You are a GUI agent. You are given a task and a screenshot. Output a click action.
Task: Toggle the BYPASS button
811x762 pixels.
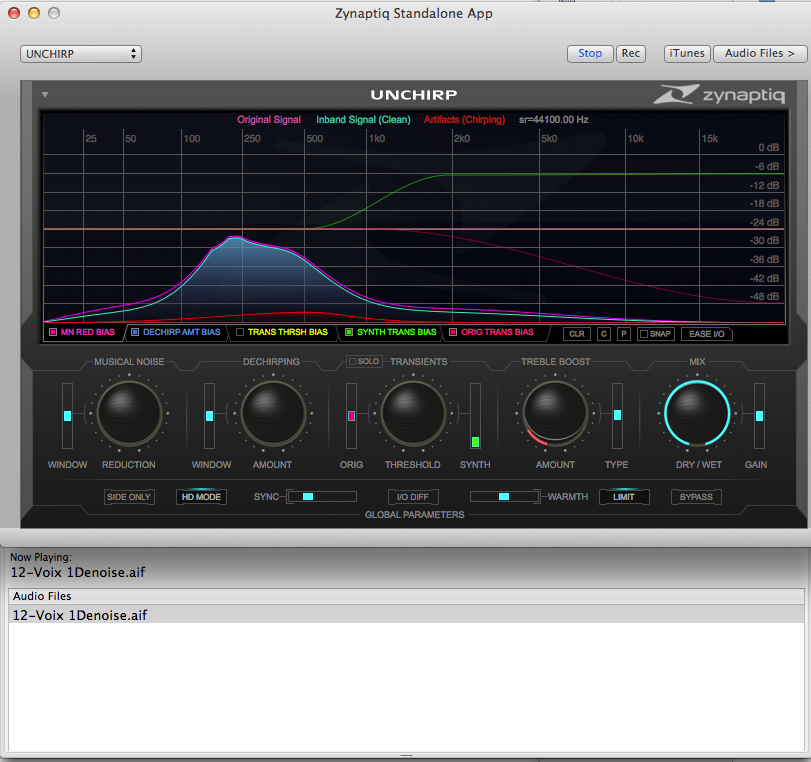point(696,497)
